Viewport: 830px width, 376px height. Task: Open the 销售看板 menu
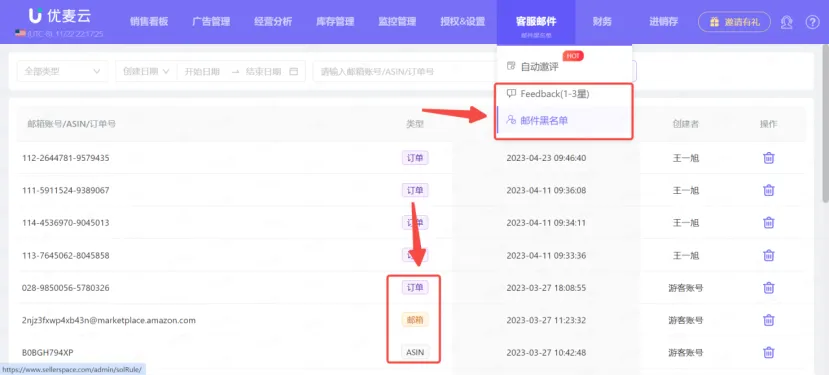pyautogui.click(x=149, y=22)
